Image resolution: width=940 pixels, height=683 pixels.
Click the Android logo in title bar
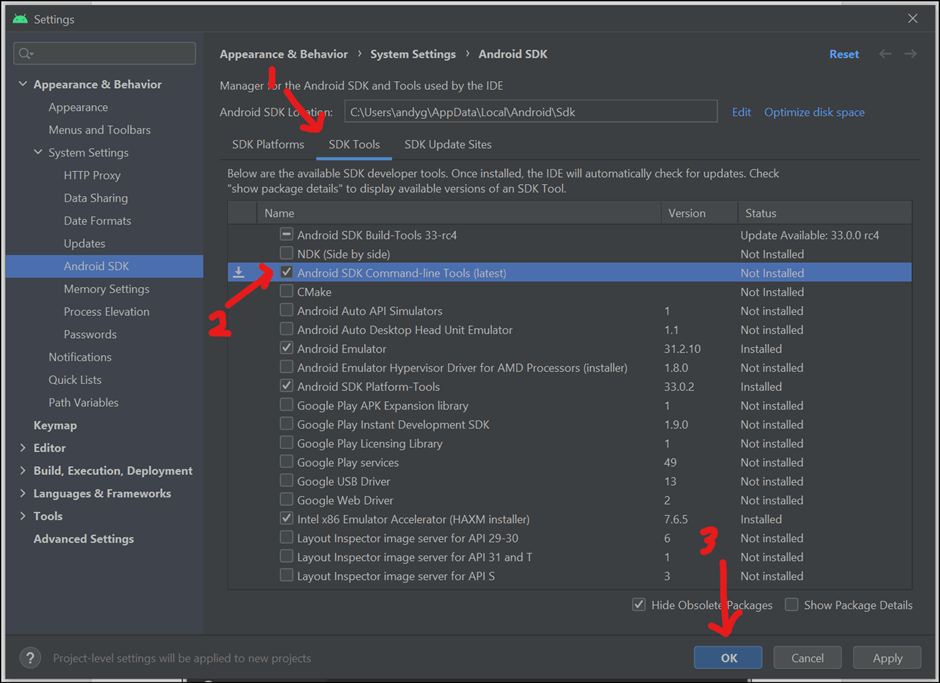coord(20,19)
